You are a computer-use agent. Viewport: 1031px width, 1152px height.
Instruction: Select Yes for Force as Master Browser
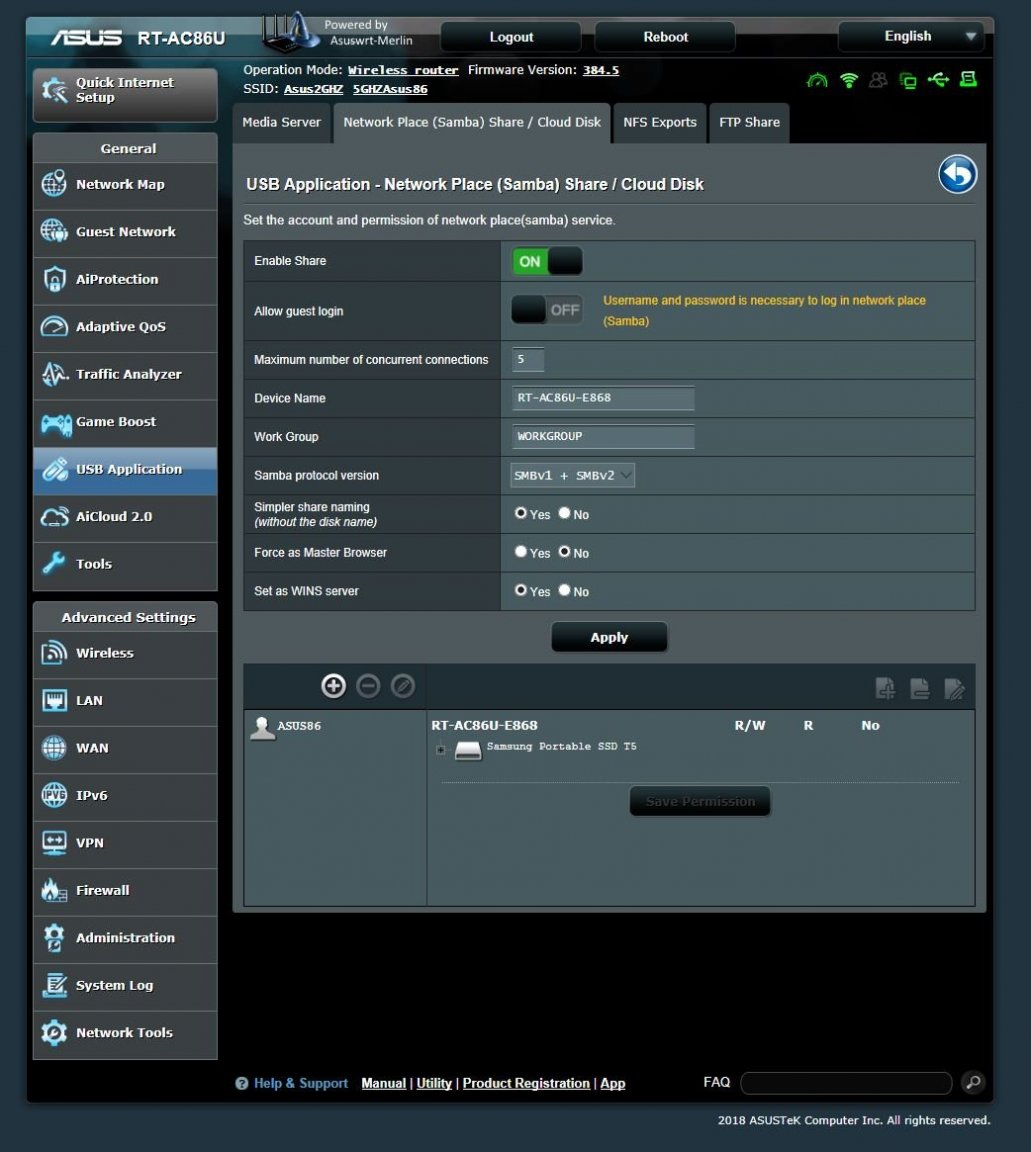coord(521,551)
